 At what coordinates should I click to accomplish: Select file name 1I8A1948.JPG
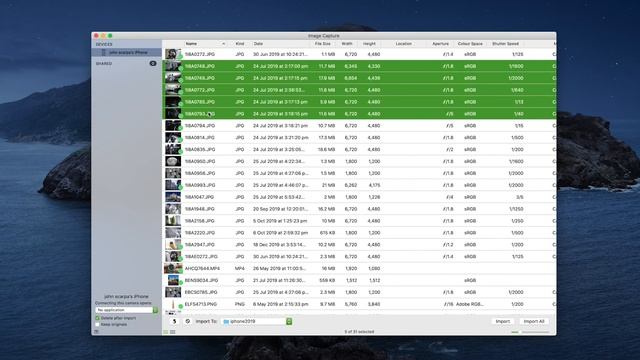click(200, 209)
